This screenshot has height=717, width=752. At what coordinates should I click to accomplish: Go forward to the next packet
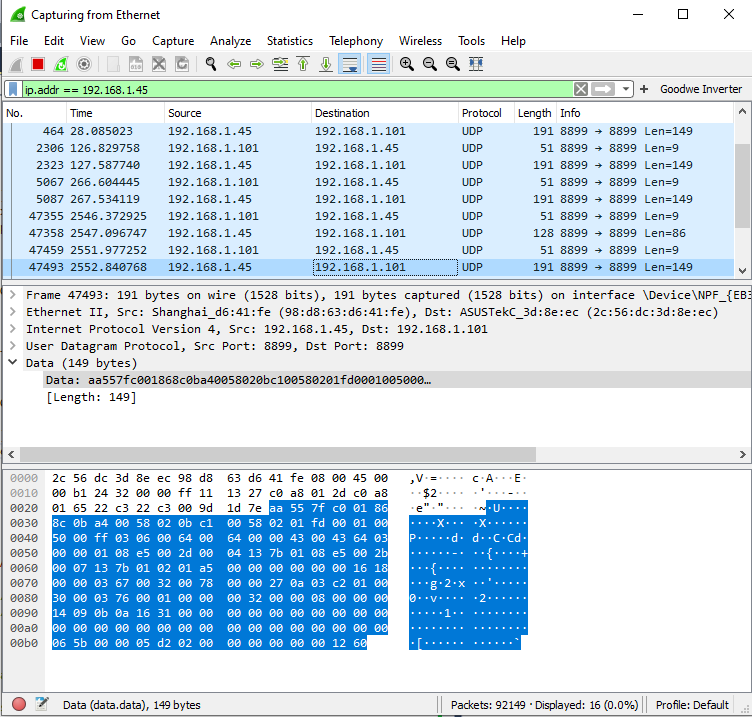click(x=257, y=64)
